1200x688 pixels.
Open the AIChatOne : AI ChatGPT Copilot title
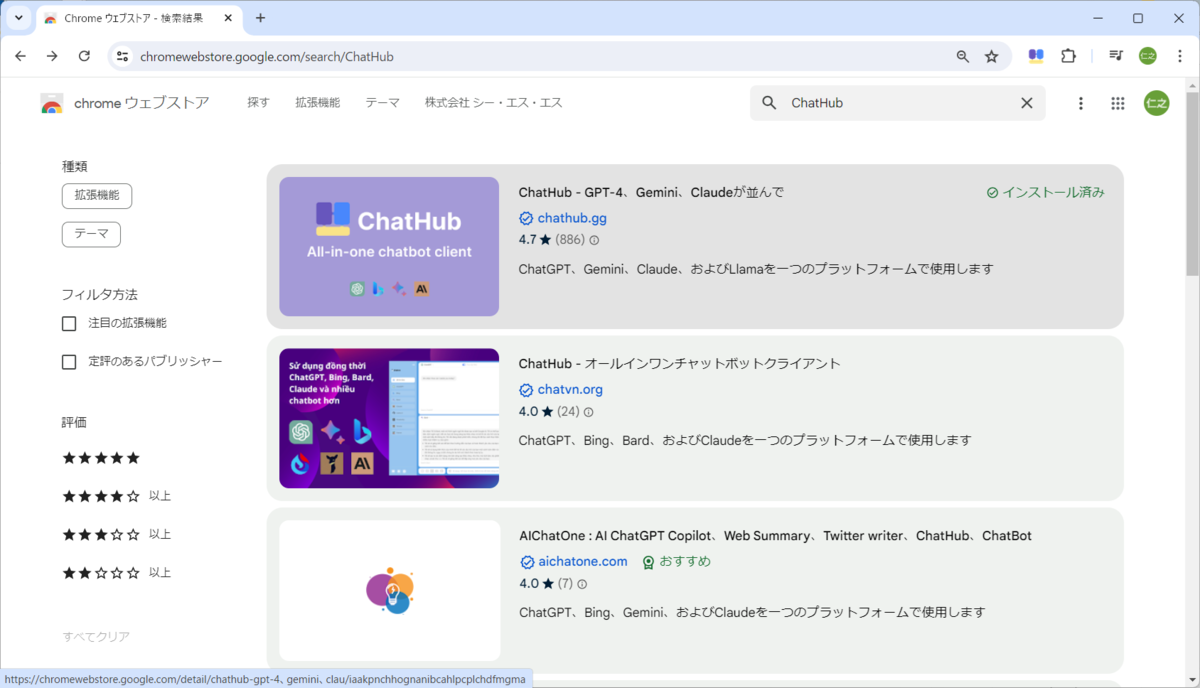[x=775, y=536]
